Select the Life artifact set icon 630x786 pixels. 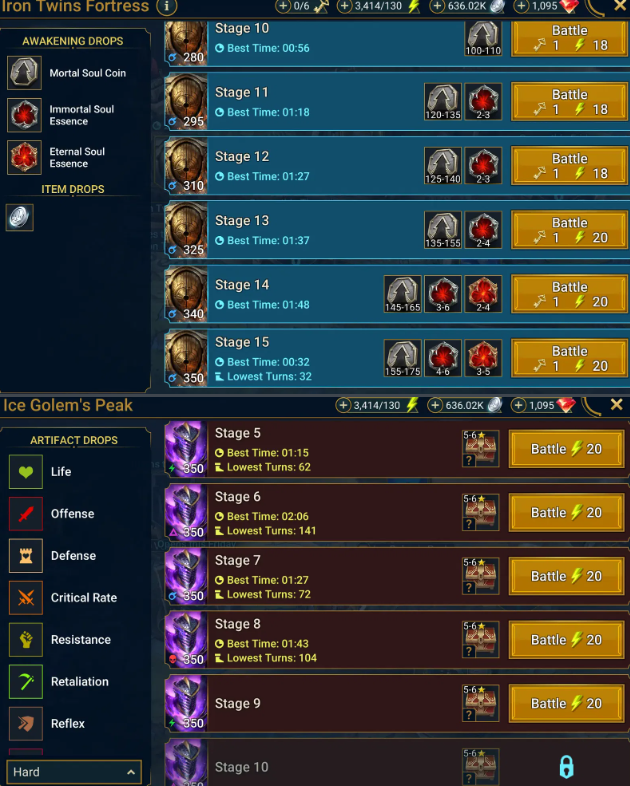point(26,472)
